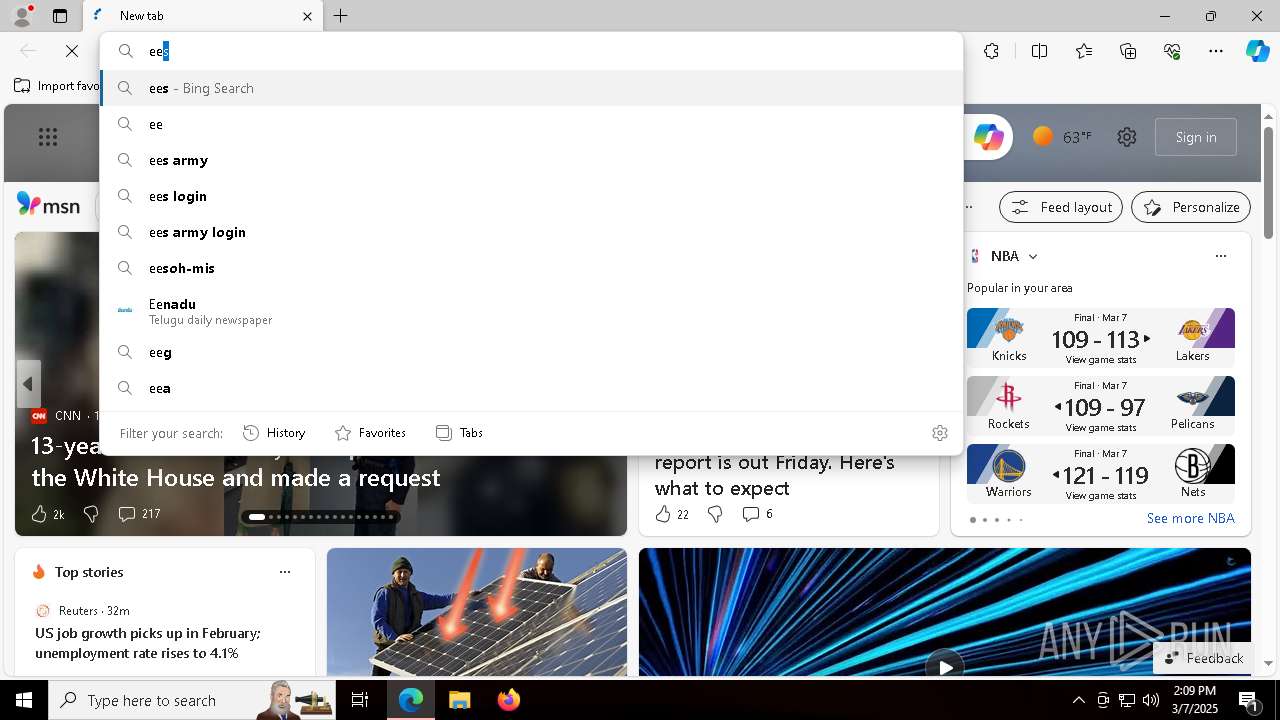Viewport: 1280px width, 720px height.
Task: Select the 'eea' suggestion
Action: 532,388
